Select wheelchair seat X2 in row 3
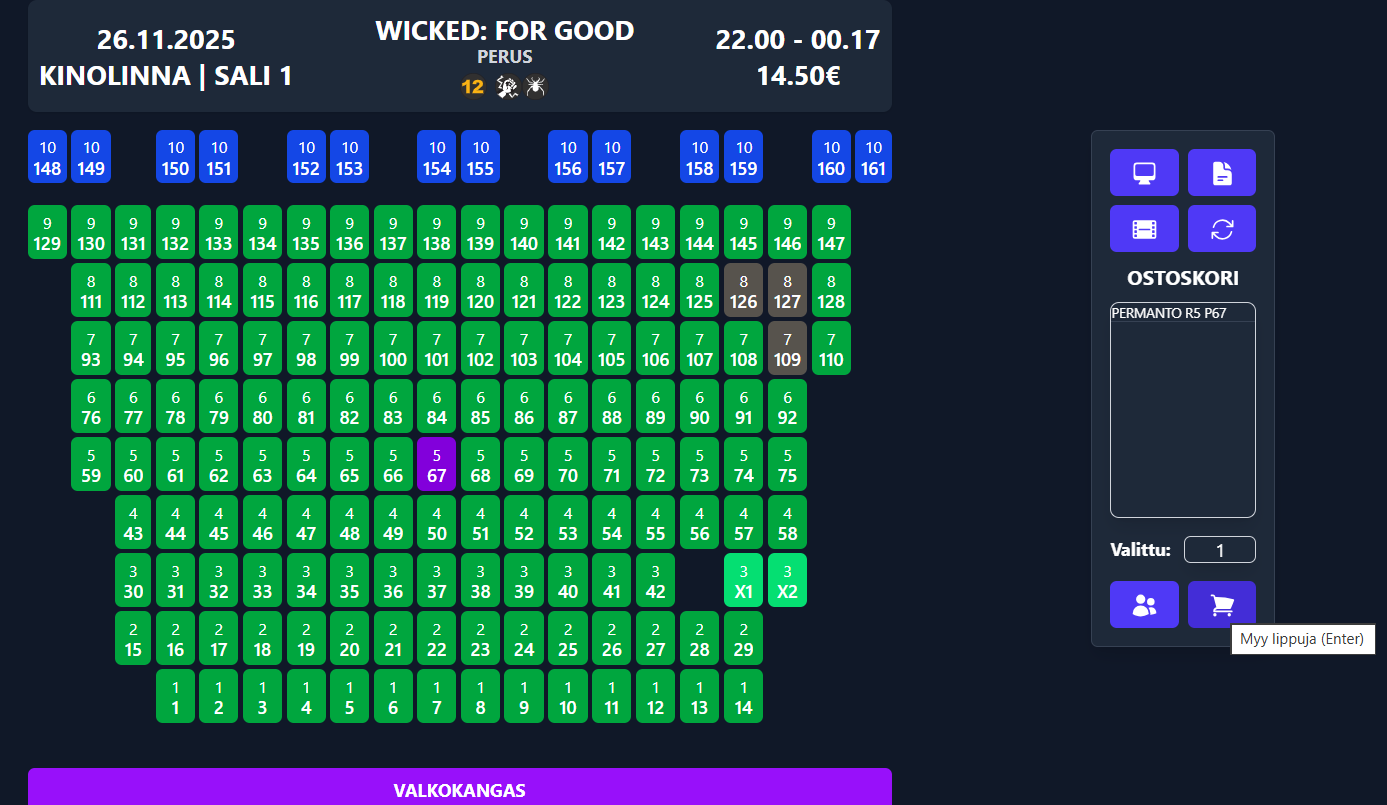 pos(787,580)
